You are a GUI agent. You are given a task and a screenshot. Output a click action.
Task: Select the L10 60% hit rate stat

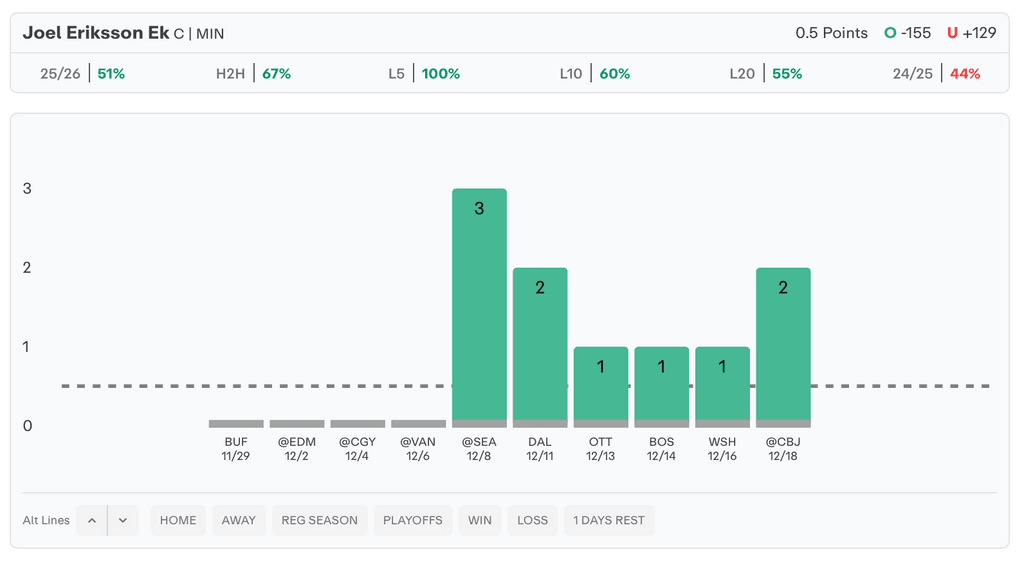coord(595,74)
